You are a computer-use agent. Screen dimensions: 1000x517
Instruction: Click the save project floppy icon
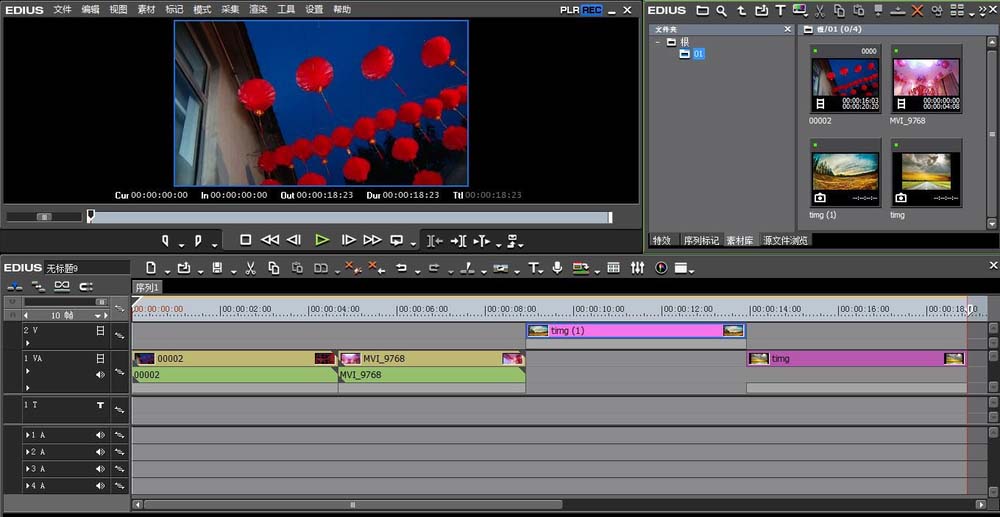tap(217, 268)
